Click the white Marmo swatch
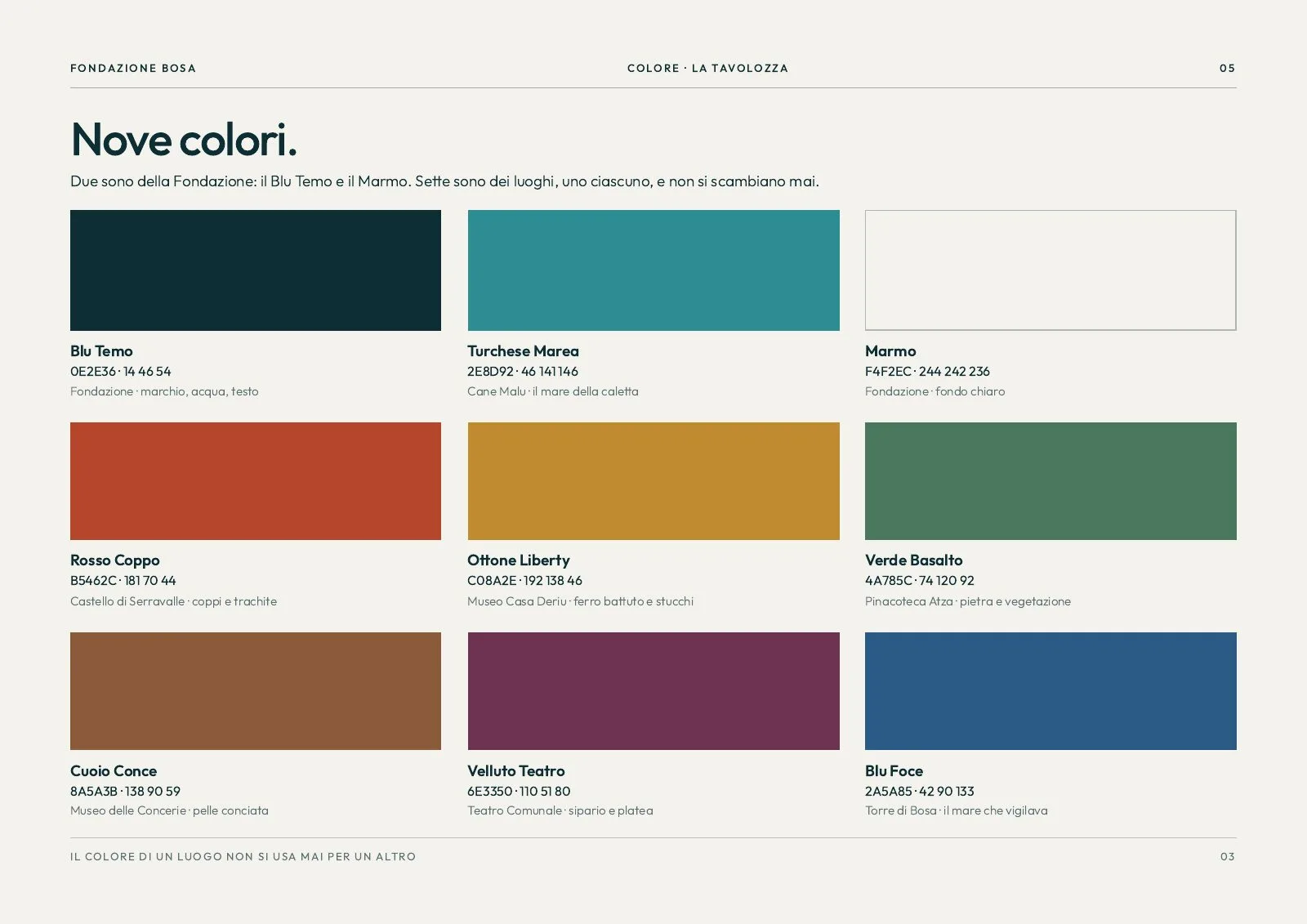 click(1051, 270)
